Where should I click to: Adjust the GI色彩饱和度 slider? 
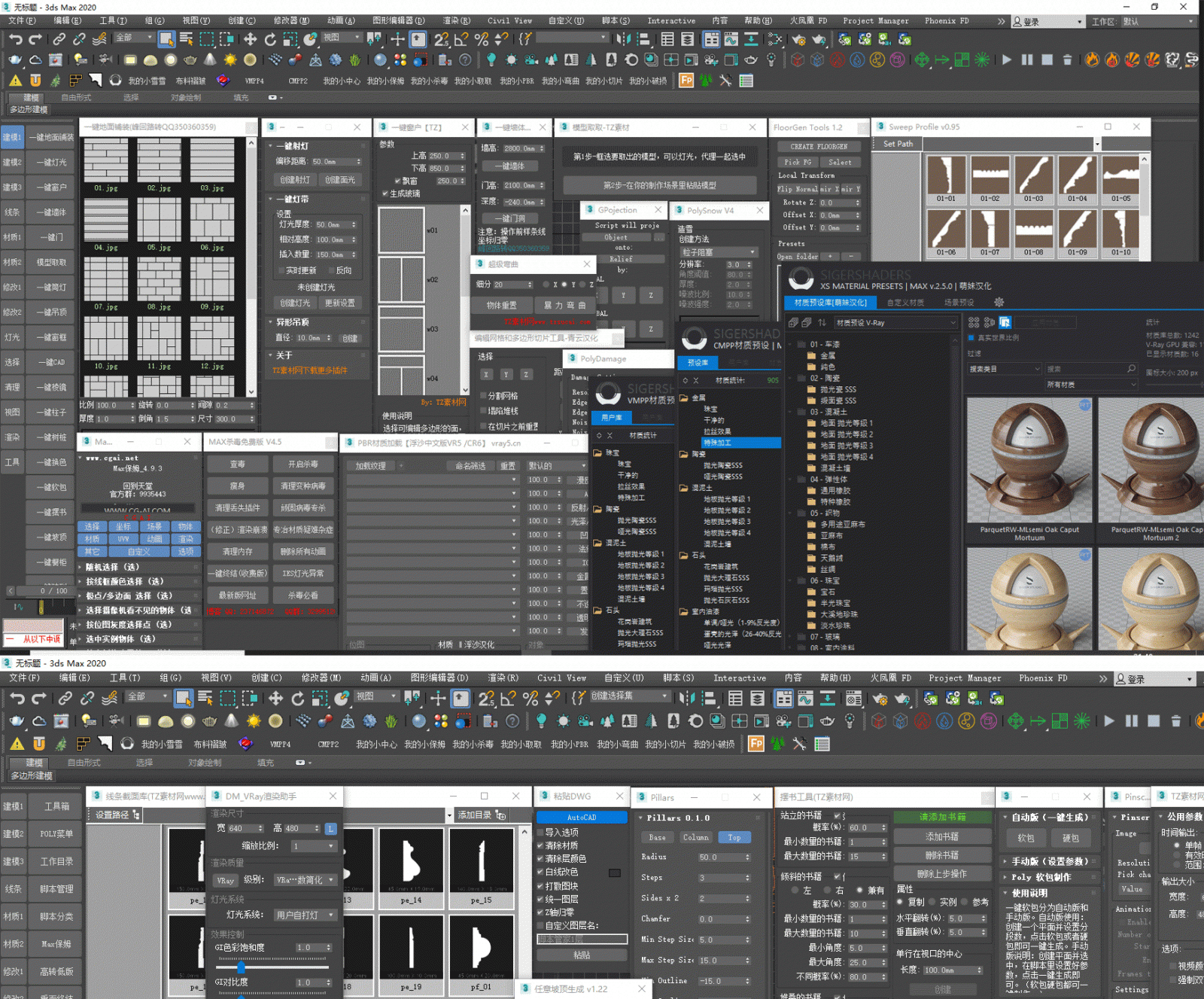[242, 967]
